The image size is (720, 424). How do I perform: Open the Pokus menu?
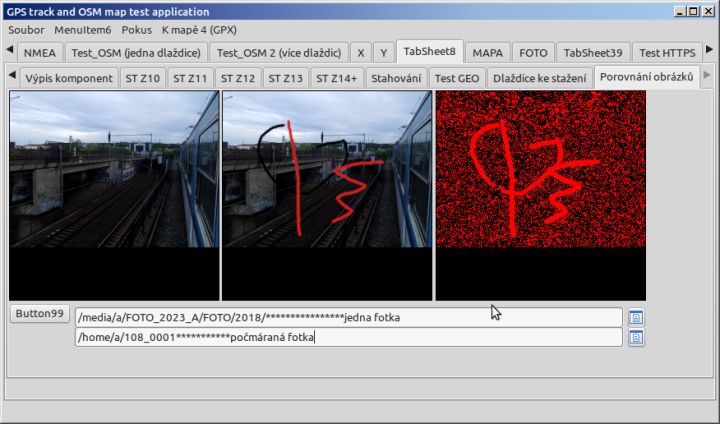click(x=136, y=30)
